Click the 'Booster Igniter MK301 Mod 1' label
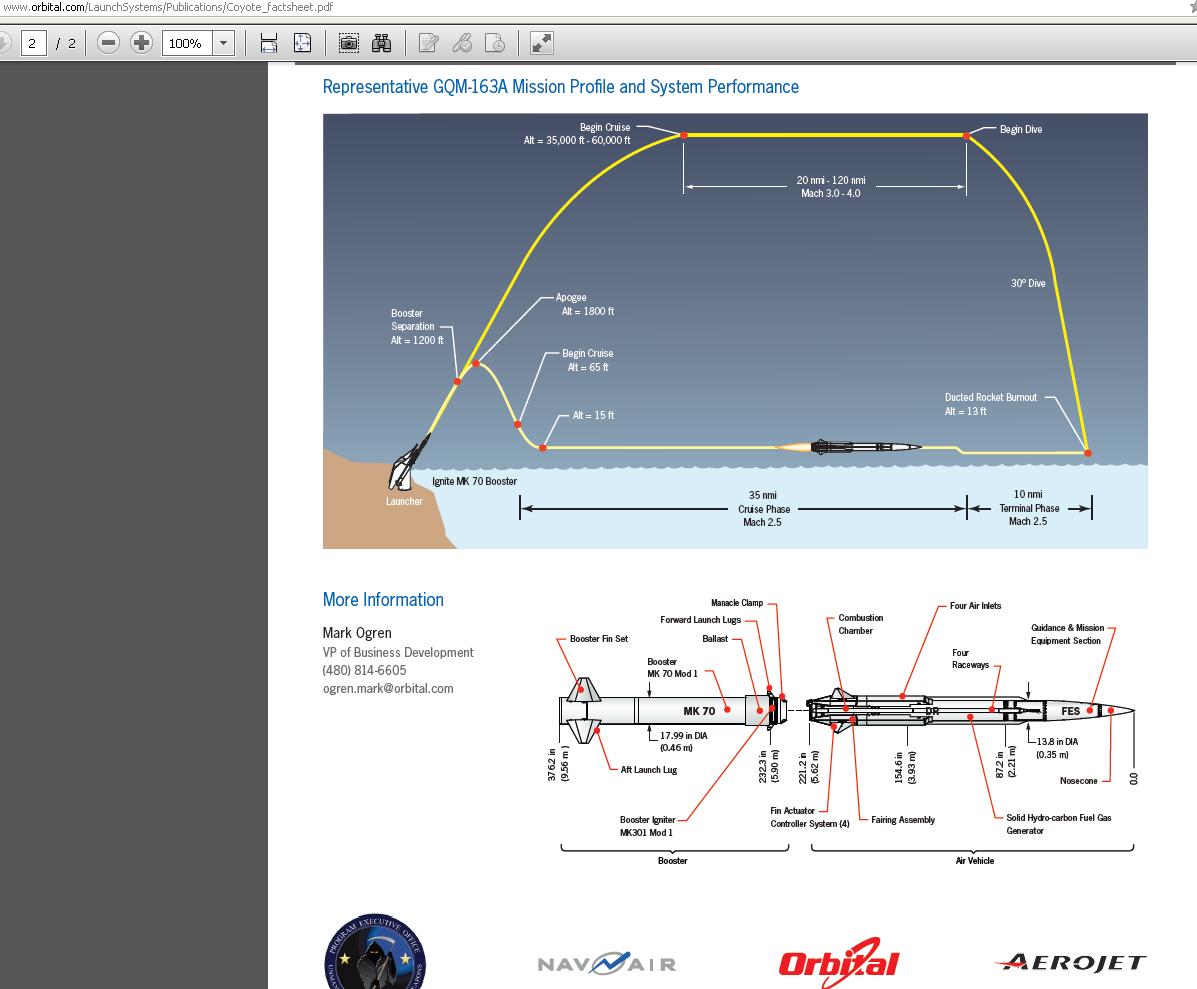The height and width of the screenshot is (989, 1197). coord(647,826)
